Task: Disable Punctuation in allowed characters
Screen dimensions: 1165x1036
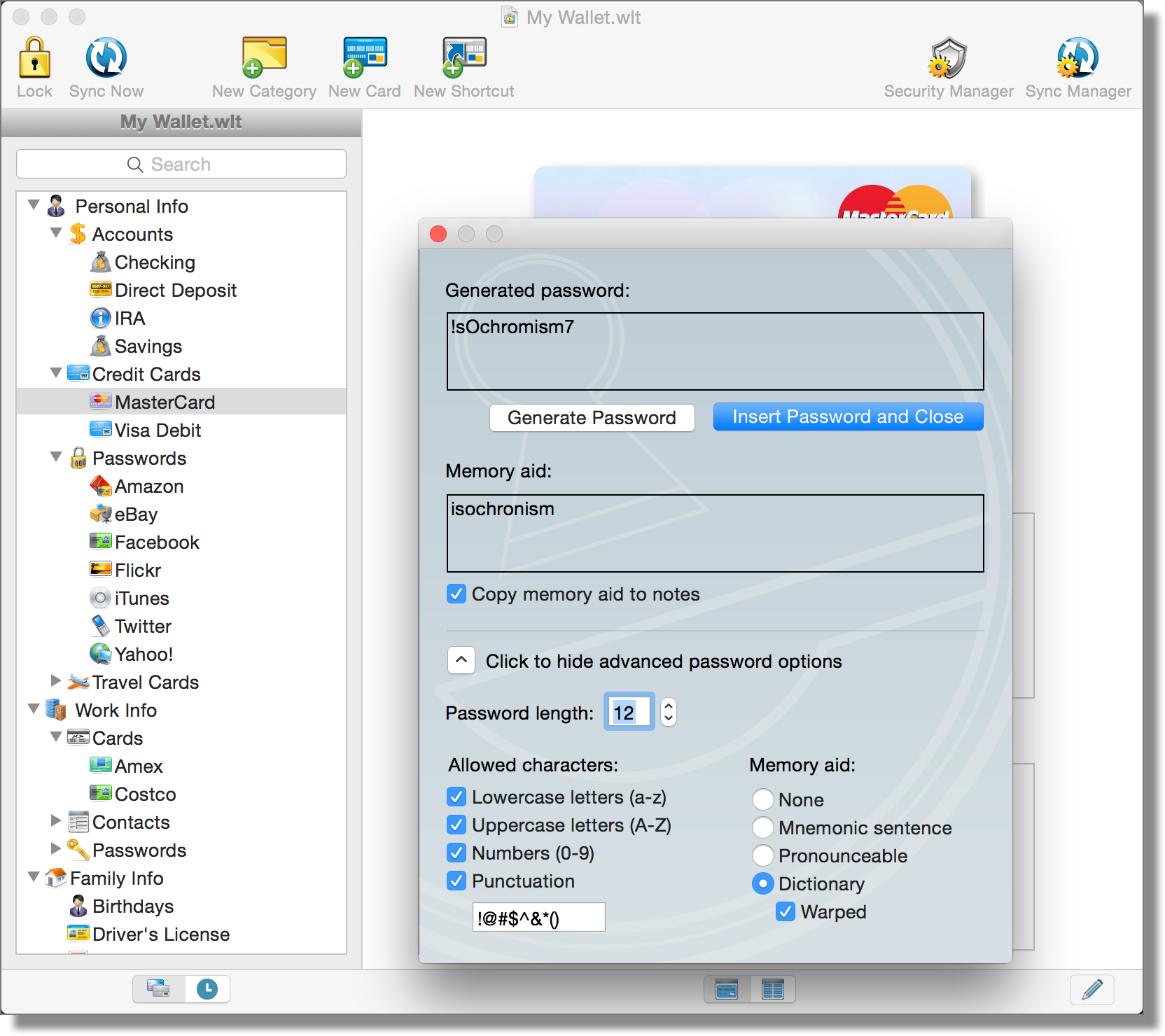Action: click(x=456, y=881)
